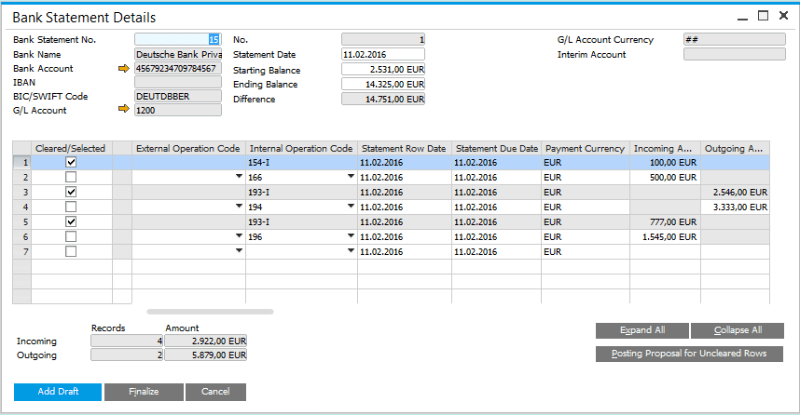Close the Bank Statement Details window

[x=785, y=17]
